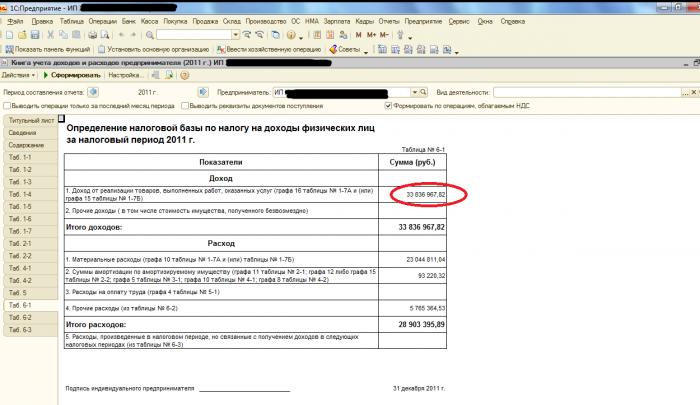
Task: Toggle Выводить реквизиты документов поступления checkbox
Action: pyautogui.click(x=185, y=106)
